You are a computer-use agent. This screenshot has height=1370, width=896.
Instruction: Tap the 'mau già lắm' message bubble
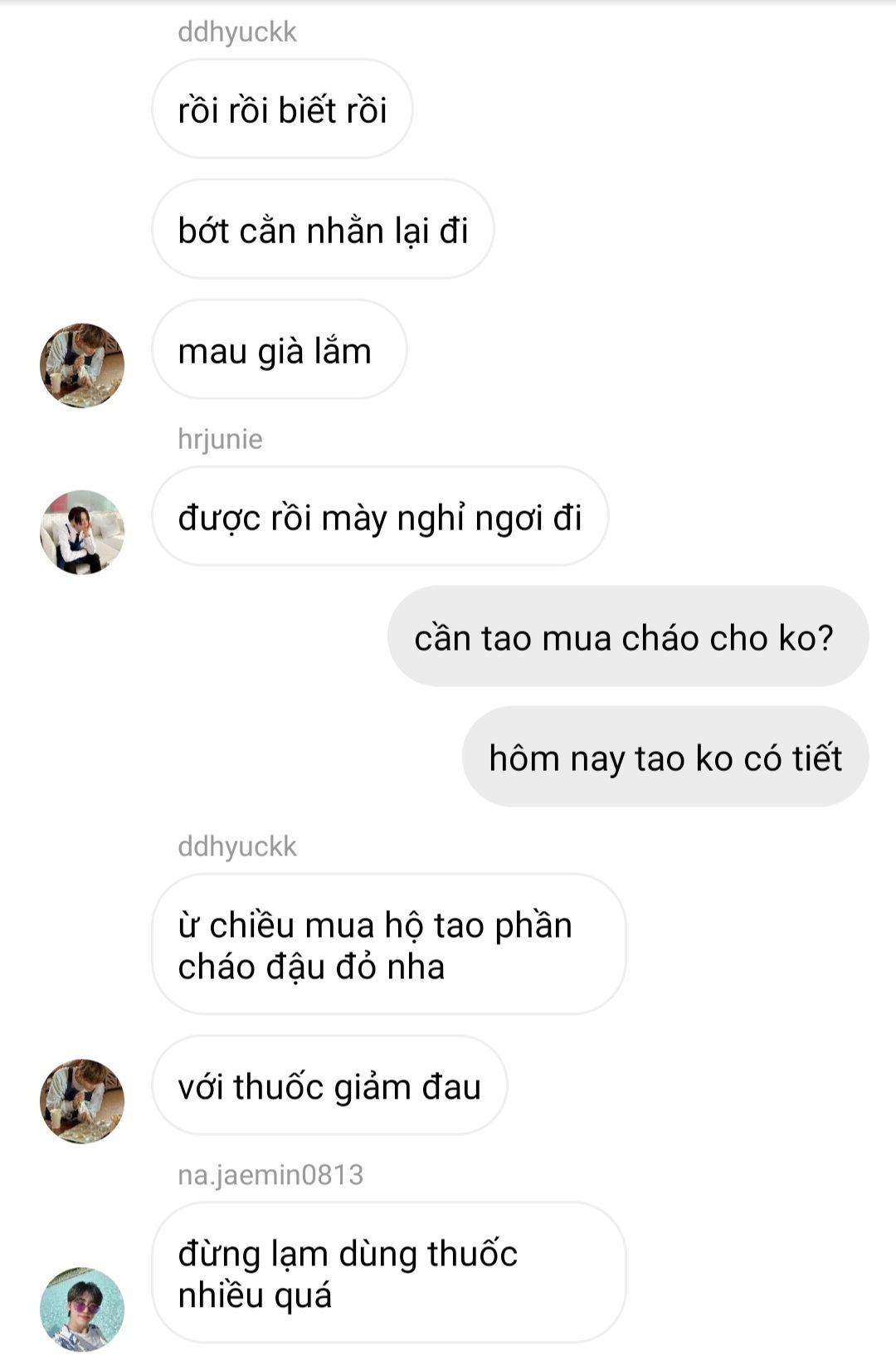[279, 349]
